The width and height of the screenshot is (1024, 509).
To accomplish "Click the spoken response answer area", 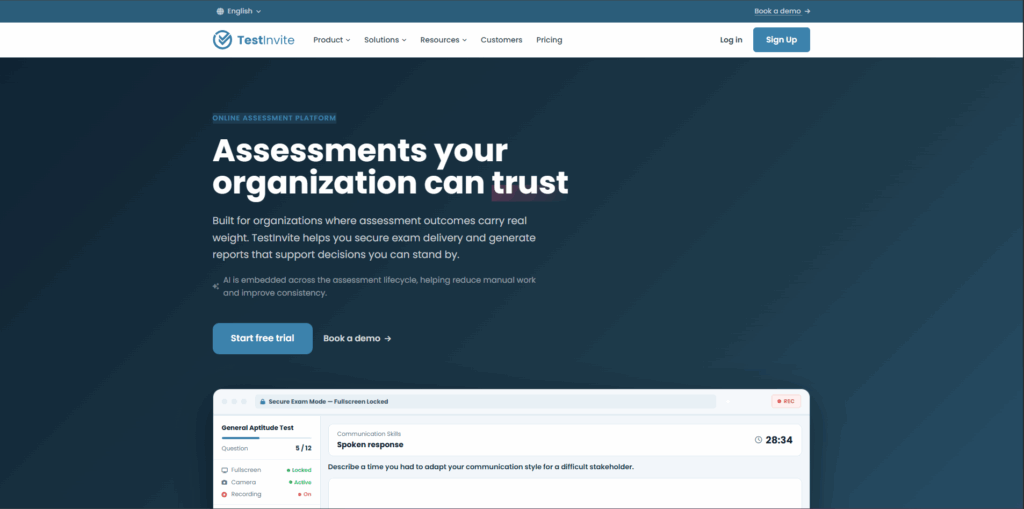I will [x=565, y=493].
